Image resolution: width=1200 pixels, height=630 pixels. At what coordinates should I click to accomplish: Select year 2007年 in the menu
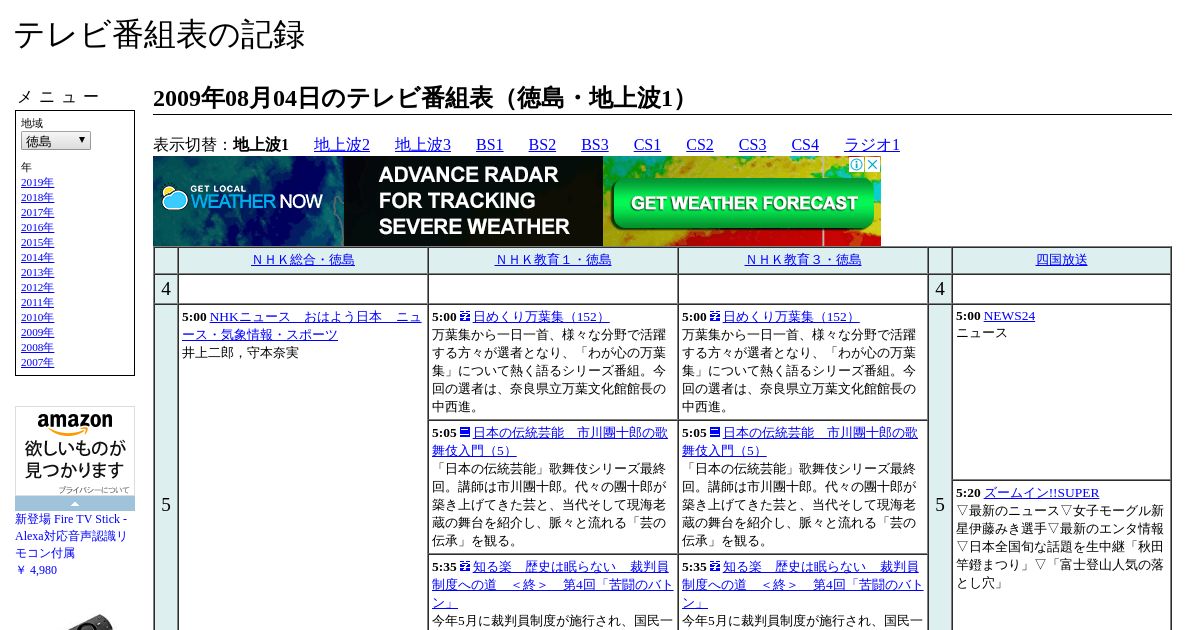click(x=37, y=363)
